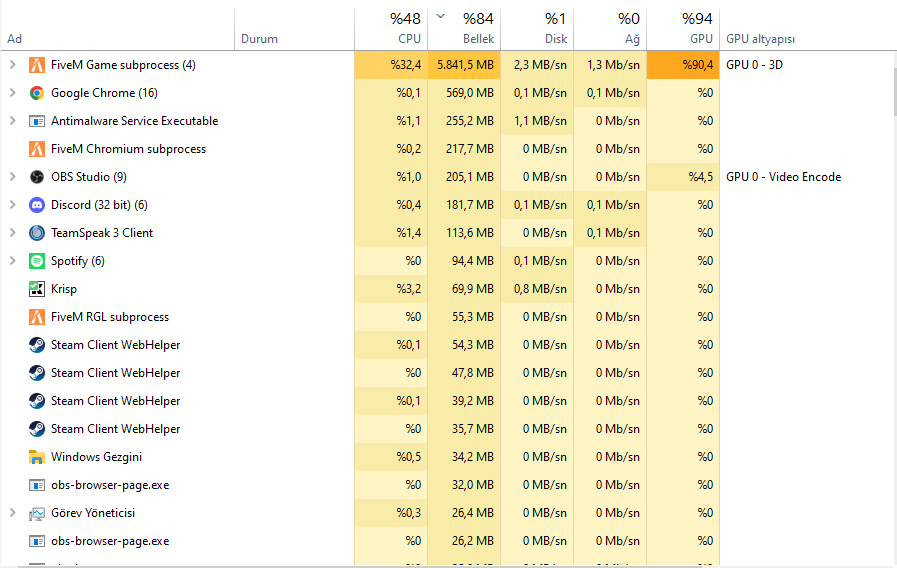Click the Krisp app icon
The width and height of the screenshot is (897, 568).
37,289
